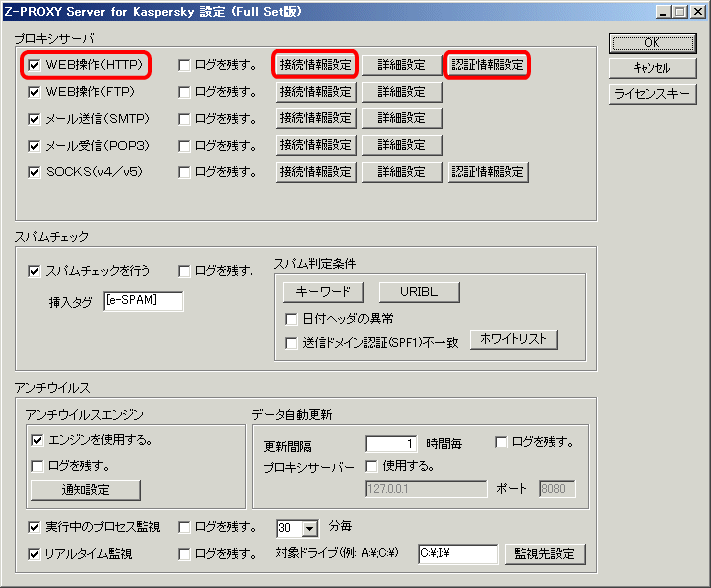Open 認証情報設定 for the SOCKS row
711x588 pixels.
487,172
